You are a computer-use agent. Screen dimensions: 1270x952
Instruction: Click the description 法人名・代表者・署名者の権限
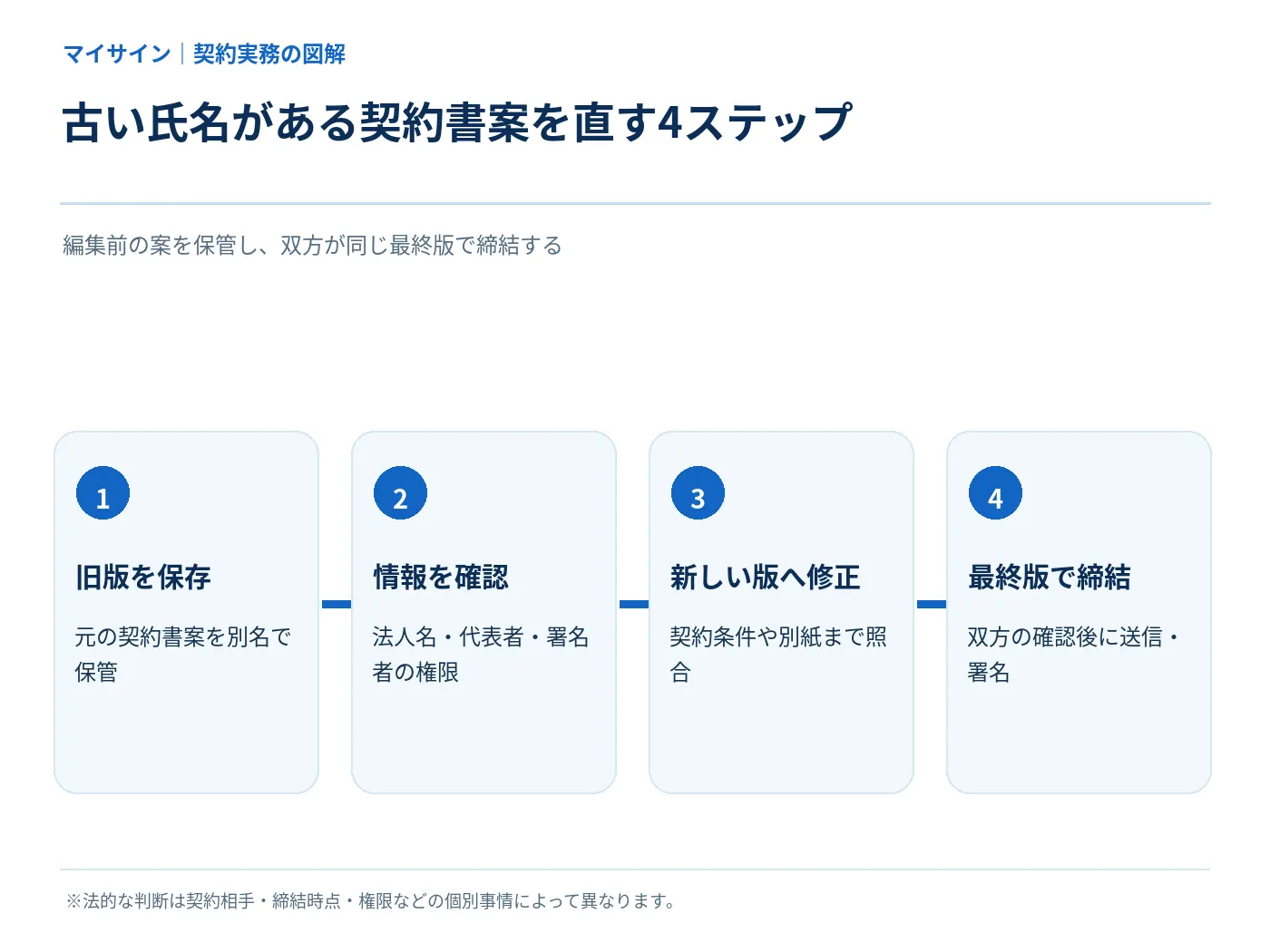[x=481, y=655]
